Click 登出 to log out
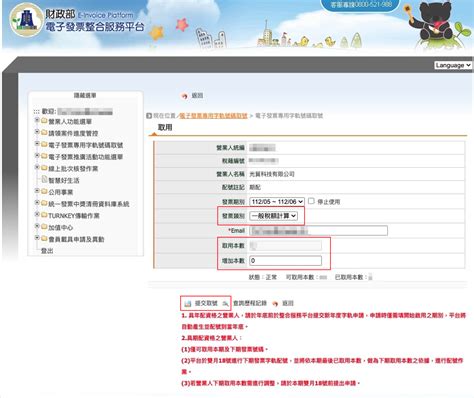 tap(47, 251)
